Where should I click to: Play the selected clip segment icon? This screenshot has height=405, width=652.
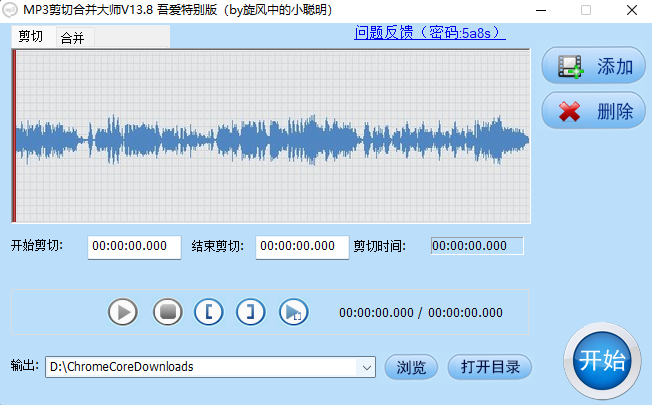pyautogui.click(x=294, y=312)
